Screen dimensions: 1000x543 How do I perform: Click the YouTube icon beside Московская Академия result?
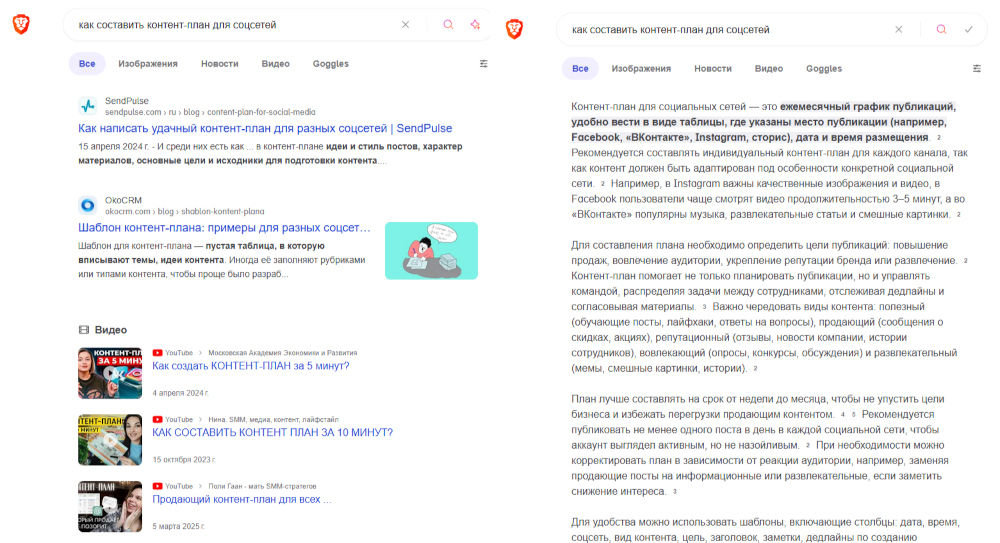pos(158,353)
